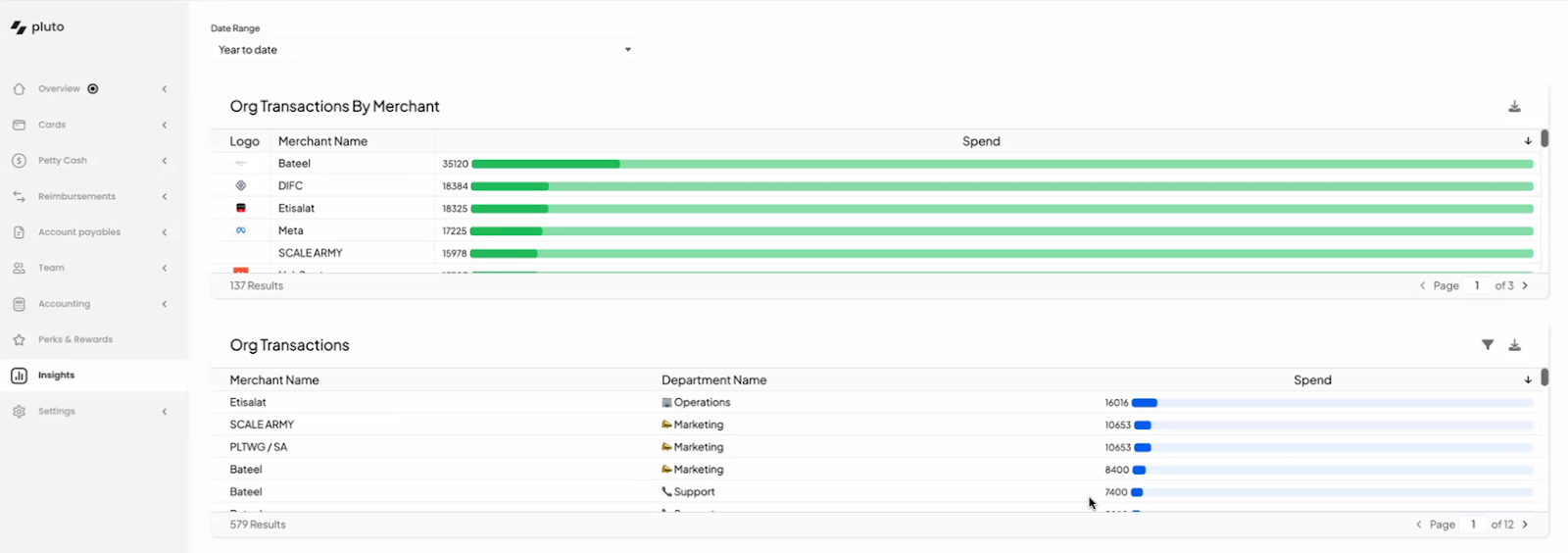Open the Reimbursements sidebar item
The width and height of the screenshot is (1568, 553).
pos(93,196)
